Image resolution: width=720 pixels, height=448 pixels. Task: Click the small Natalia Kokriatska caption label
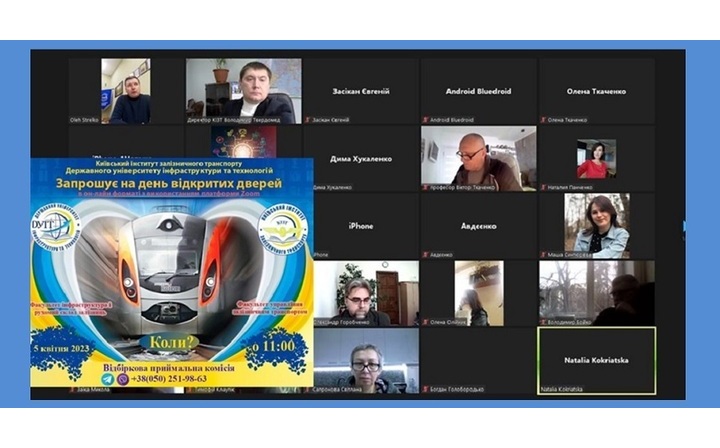562,389
